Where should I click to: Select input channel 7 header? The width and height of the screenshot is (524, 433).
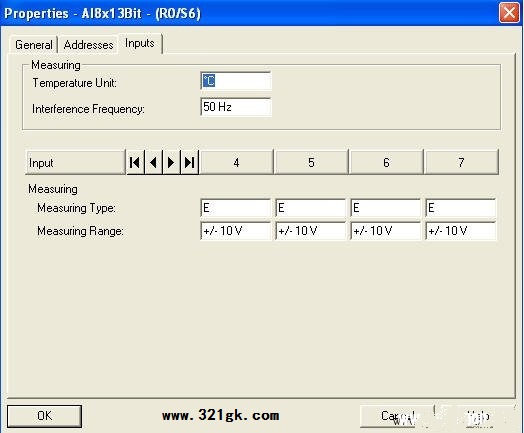click(461, 162)
